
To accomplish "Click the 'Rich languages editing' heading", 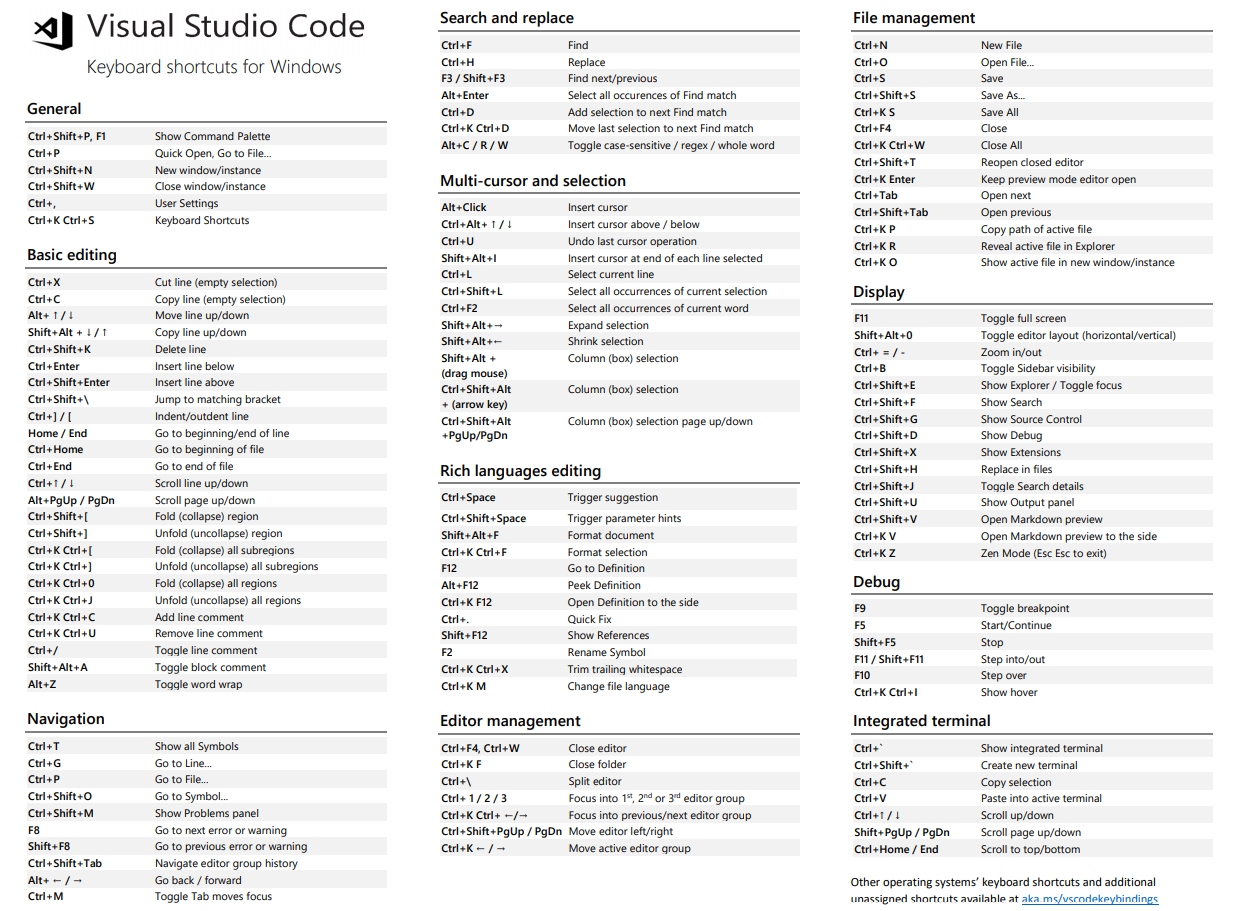I will (x=520, y=471).
